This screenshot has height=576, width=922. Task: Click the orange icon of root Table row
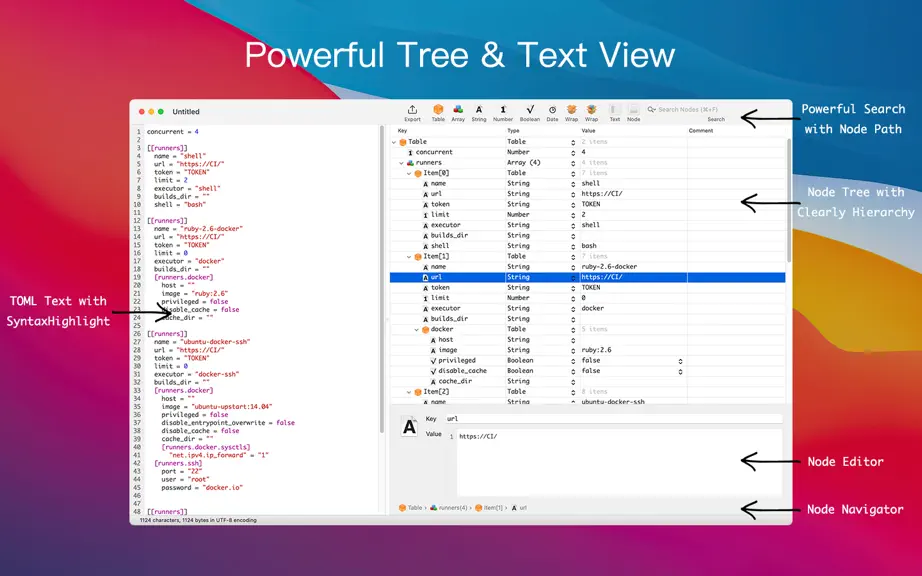click(403, 142)
